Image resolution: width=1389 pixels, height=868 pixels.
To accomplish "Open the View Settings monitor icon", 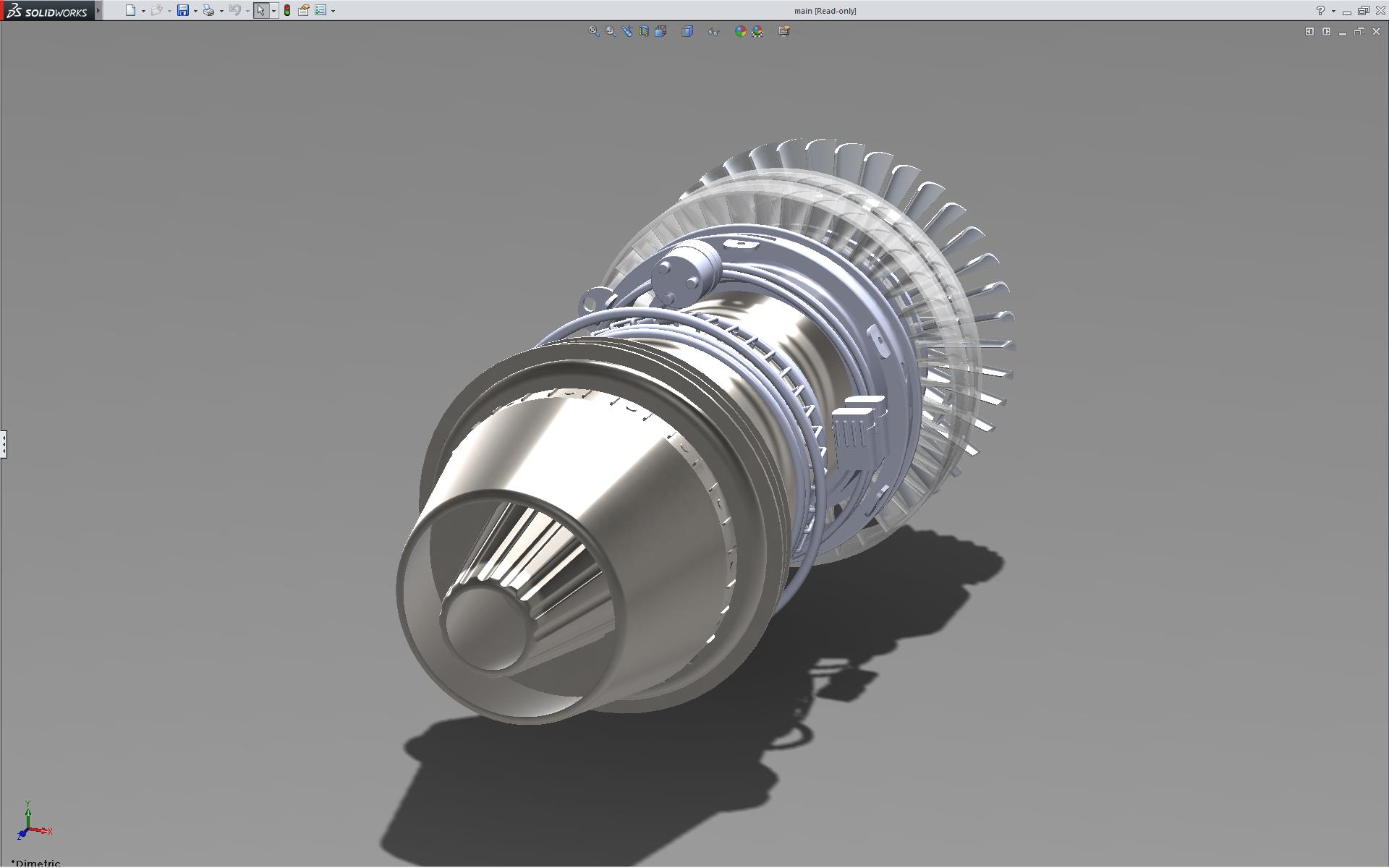I will [783, 31].
